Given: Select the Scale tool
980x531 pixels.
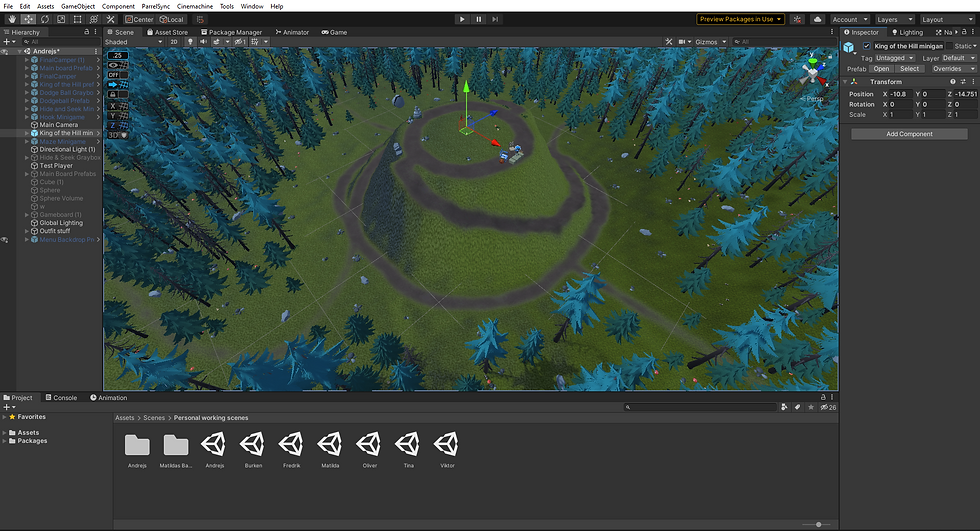Looking at the screenshot, I should pyautogui.click(x=61, y=19).
